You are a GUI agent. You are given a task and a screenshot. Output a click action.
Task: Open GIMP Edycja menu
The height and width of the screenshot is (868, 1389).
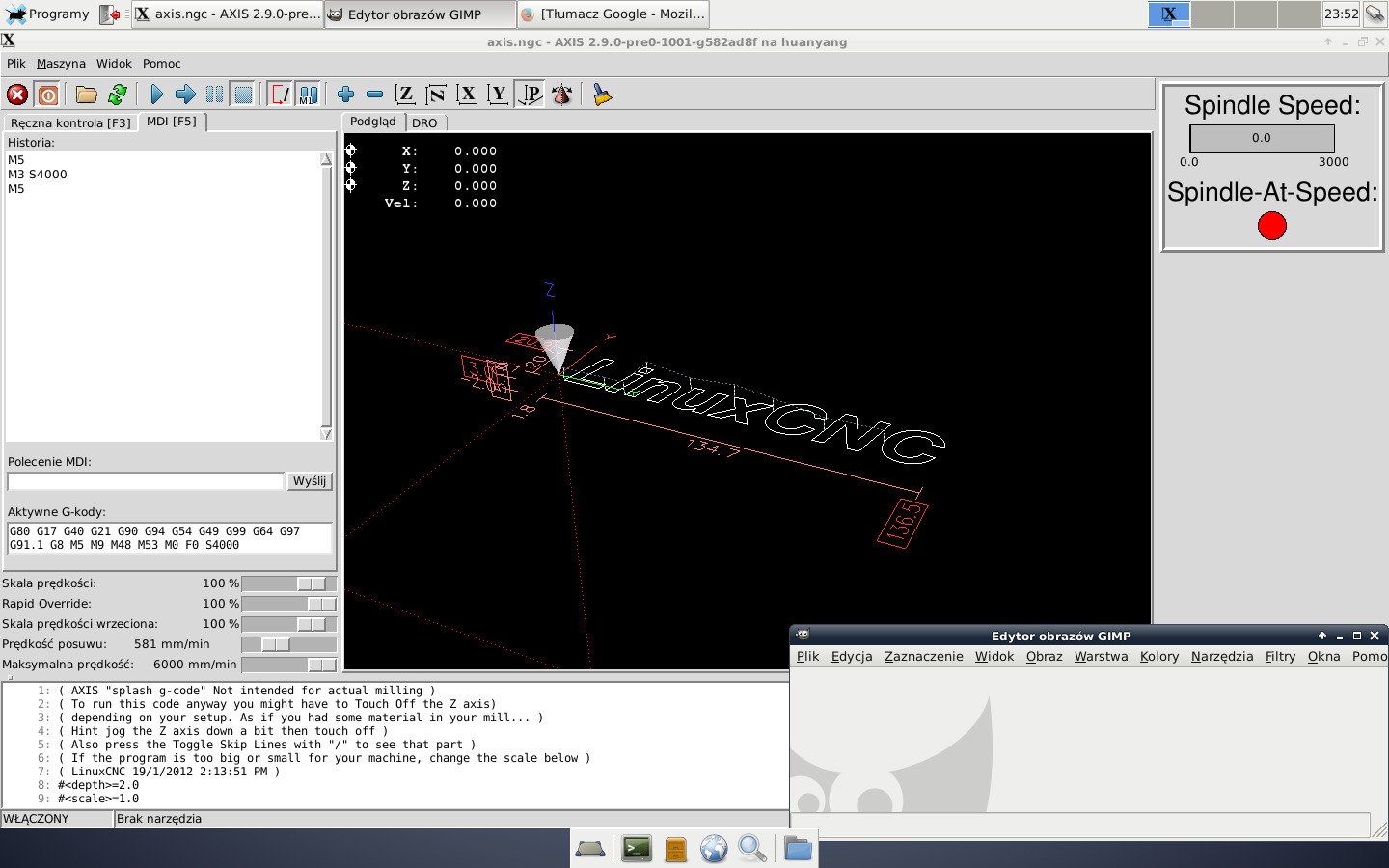click(852, 657)
